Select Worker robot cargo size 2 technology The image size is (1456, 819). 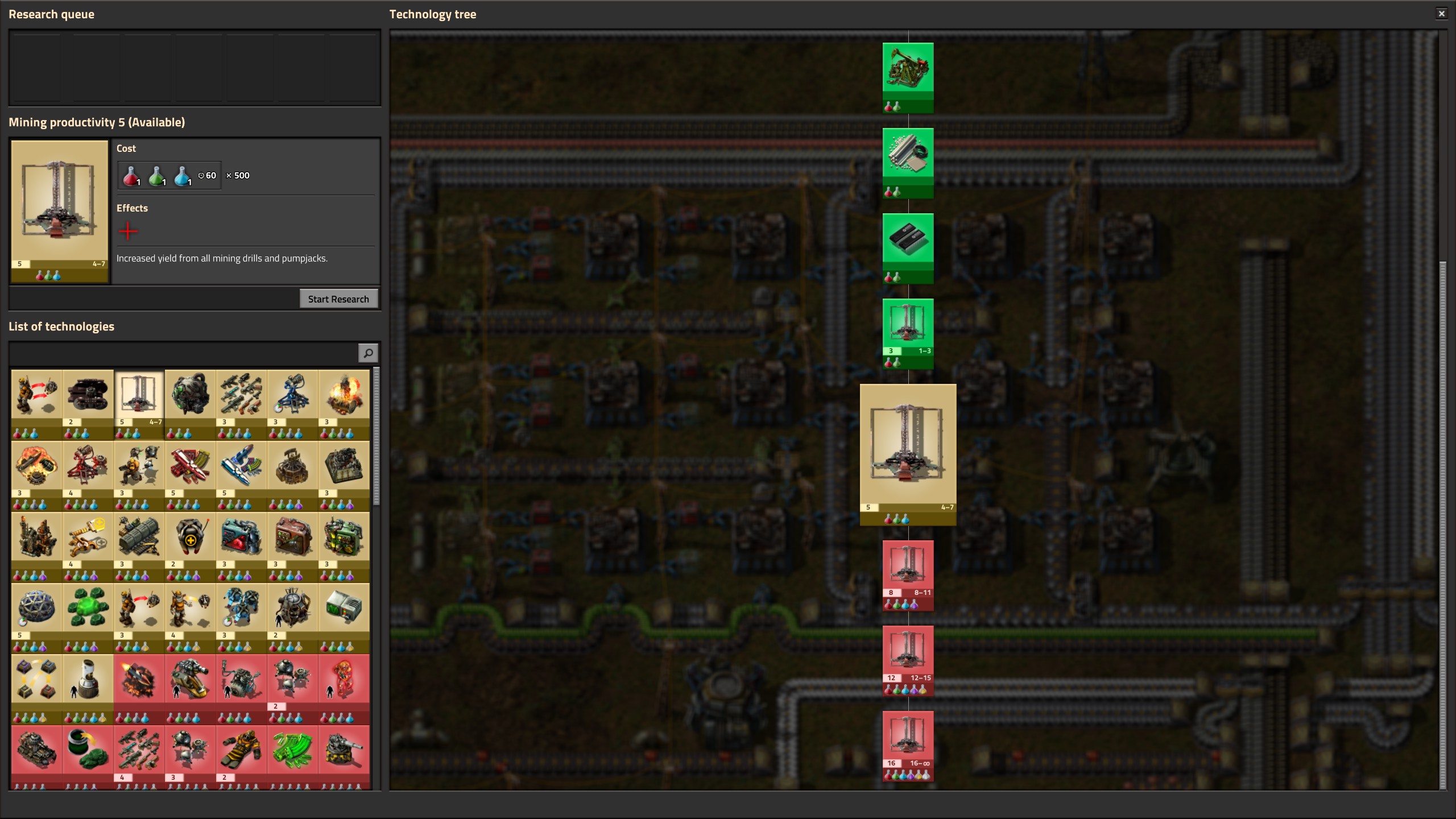pyautogui.click(x=191, y=547)
